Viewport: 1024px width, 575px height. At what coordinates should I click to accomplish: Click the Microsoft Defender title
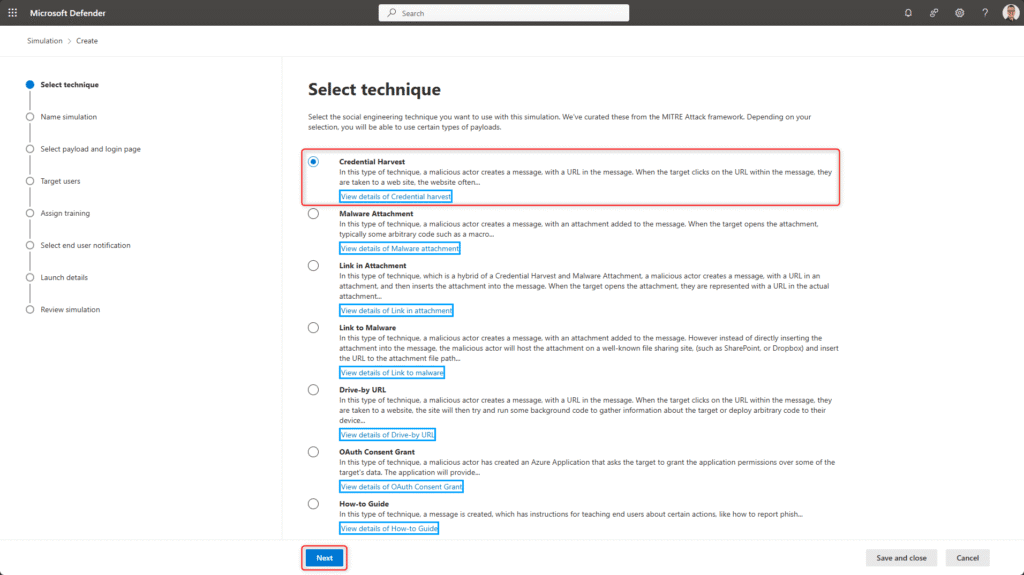coord(67,13)
